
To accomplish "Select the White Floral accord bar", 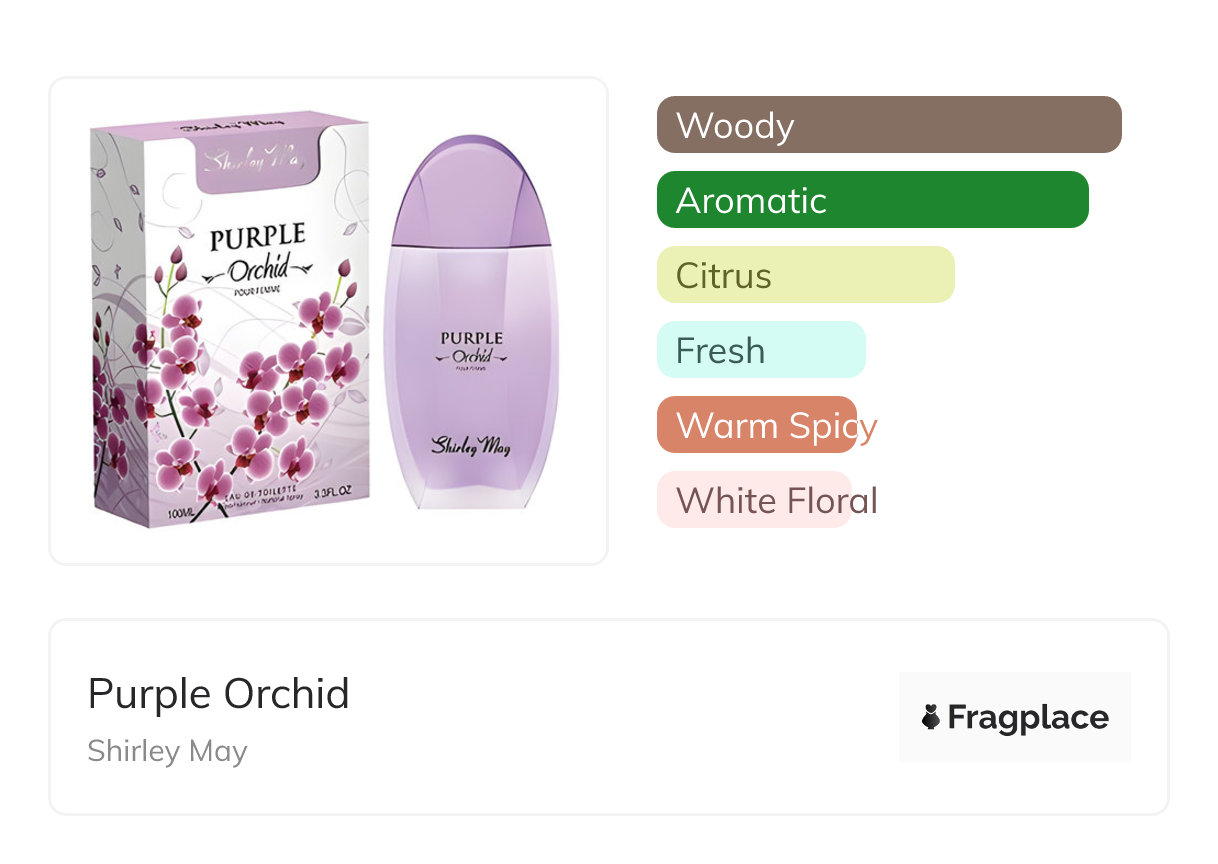I will point(754,500).
